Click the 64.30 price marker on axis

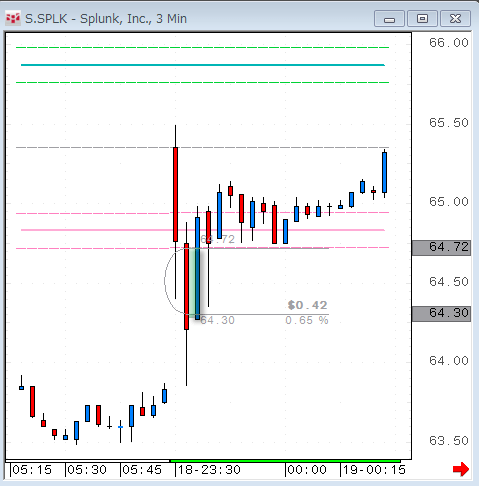click(x=441, y=314)
